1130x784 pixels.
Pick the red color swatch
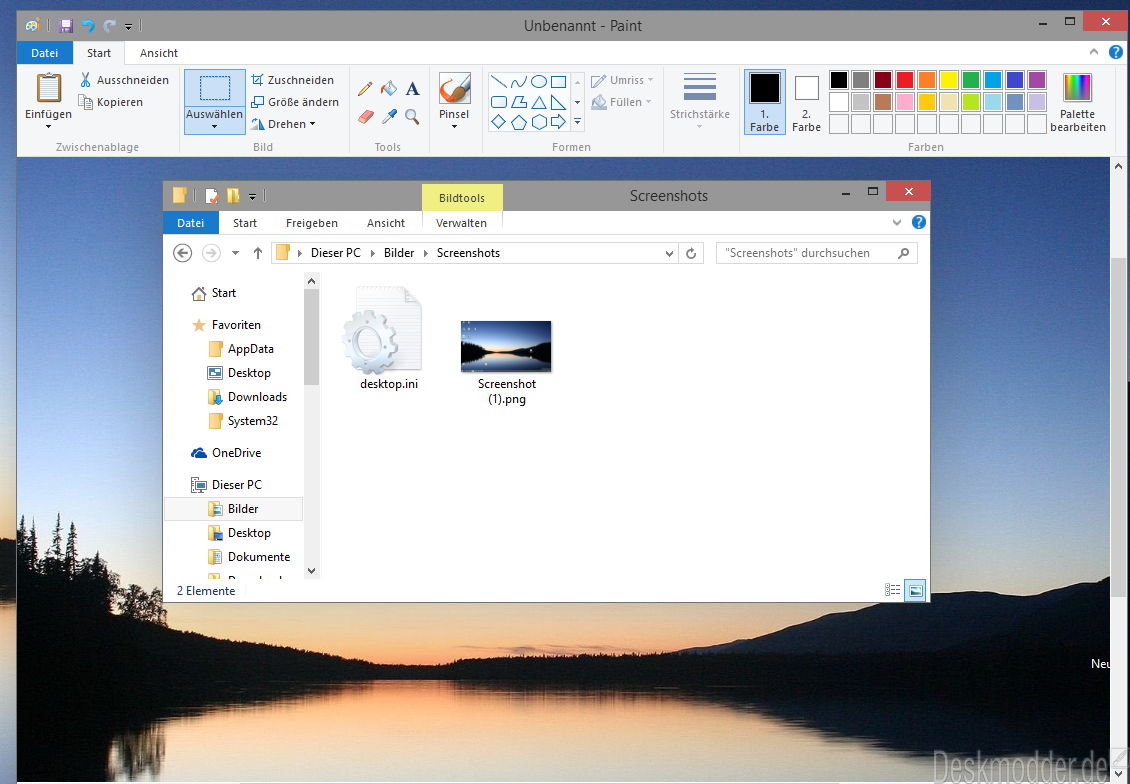pos(904,79)
